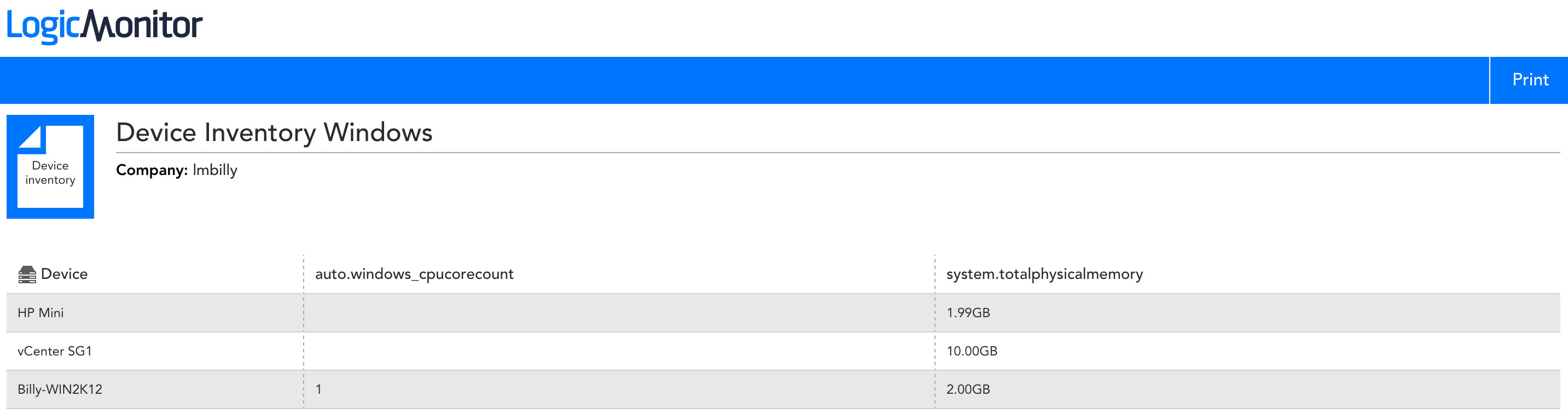Click the LogicMonitor logo
This screenshot has width=1568, height=420.
[104, 26]
